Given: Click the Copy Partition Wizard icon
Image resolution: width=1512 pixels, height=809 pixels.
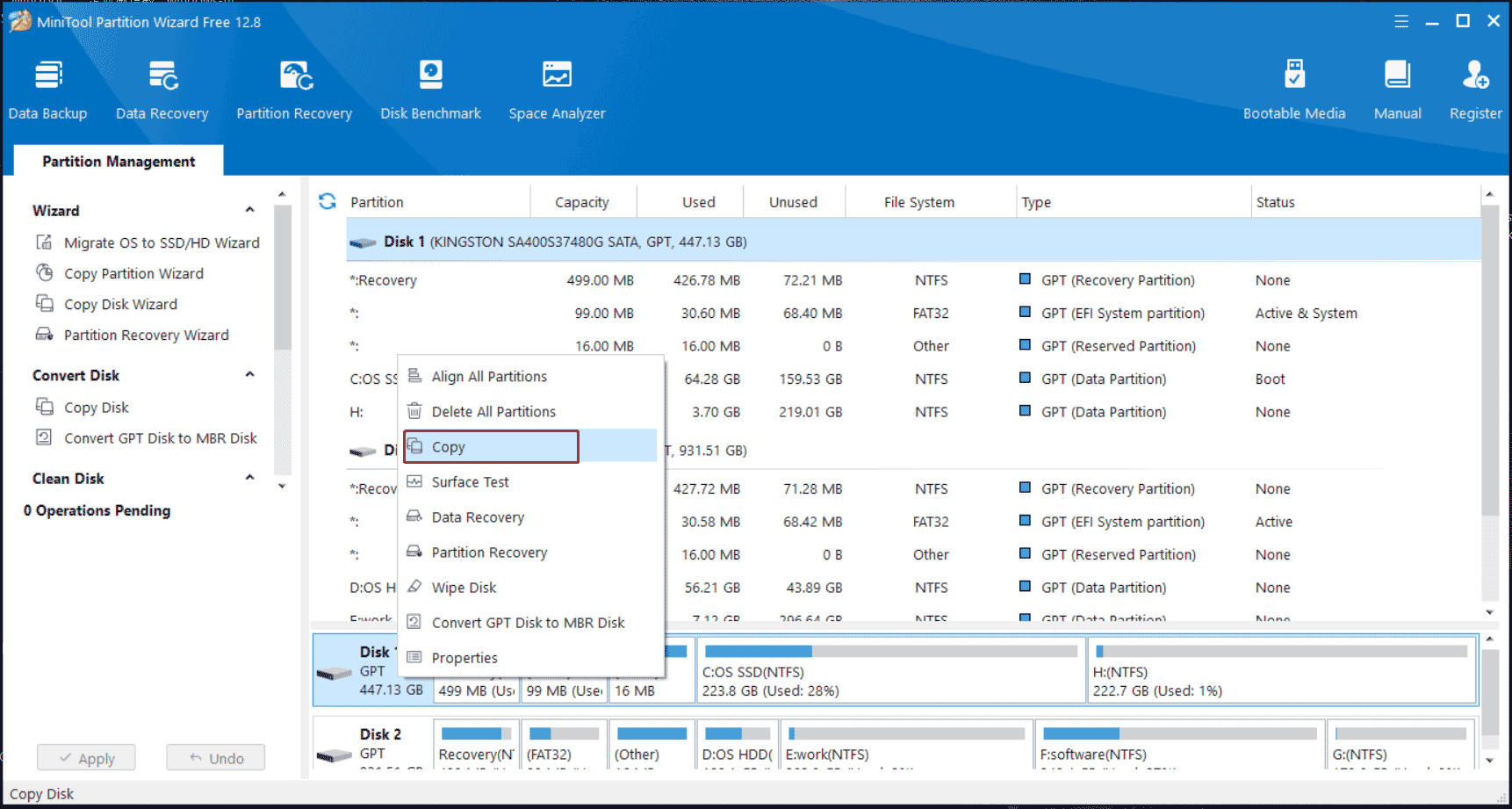Looking at the screenshot, I should pyautogui.click(x=44, y=273).
